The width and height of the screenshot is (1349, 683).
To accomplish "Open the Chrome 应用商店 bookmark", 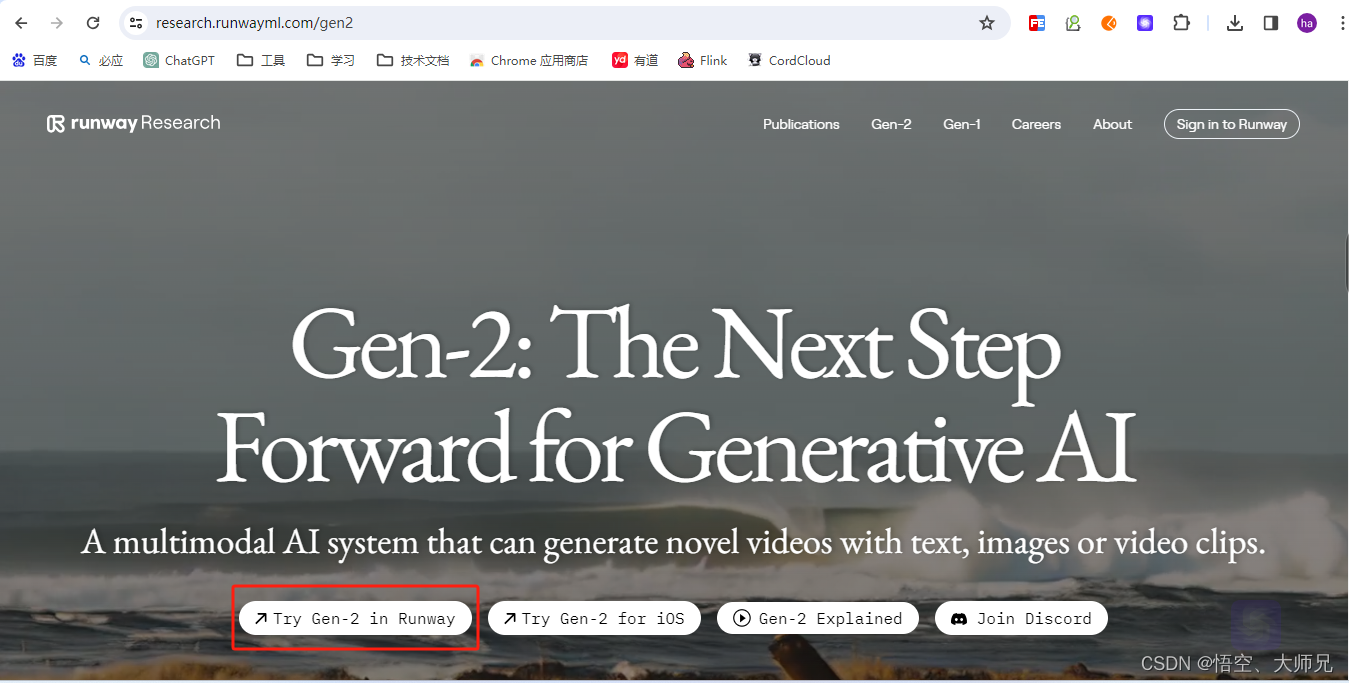I will (x=529, y=61).
